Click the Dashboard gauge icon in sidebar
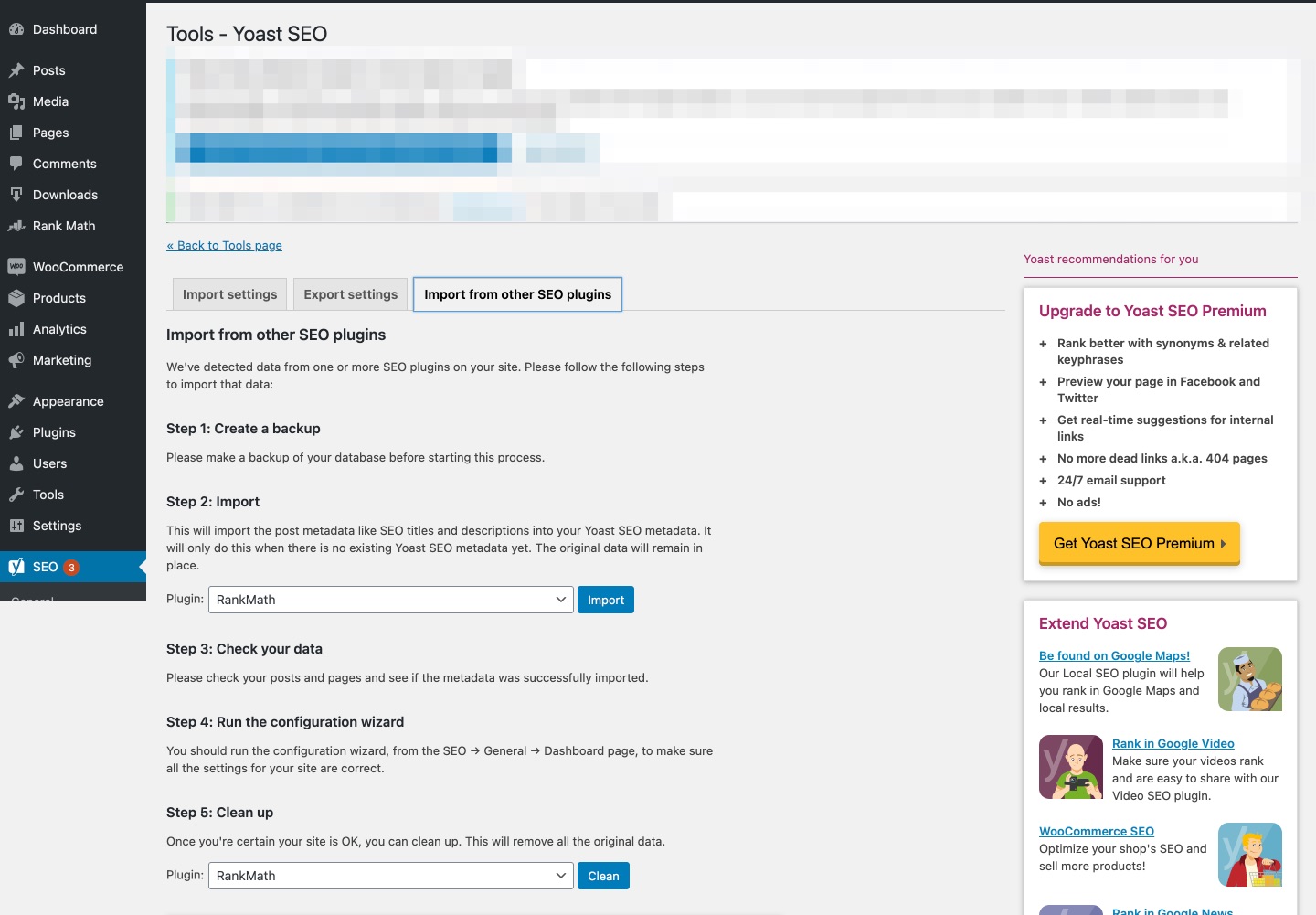 [16, 29]
